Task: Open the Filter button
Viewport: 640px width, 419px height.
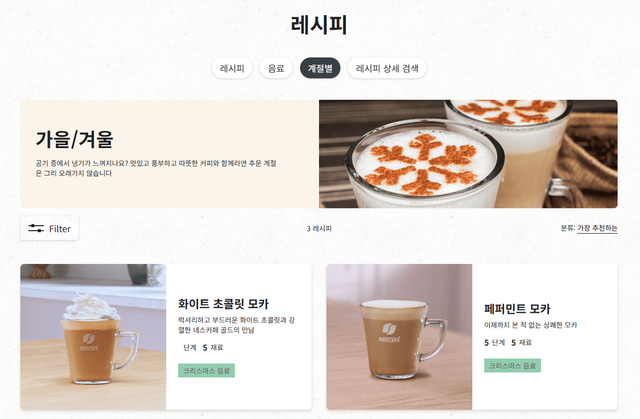Action: click(x=49, y=228)
